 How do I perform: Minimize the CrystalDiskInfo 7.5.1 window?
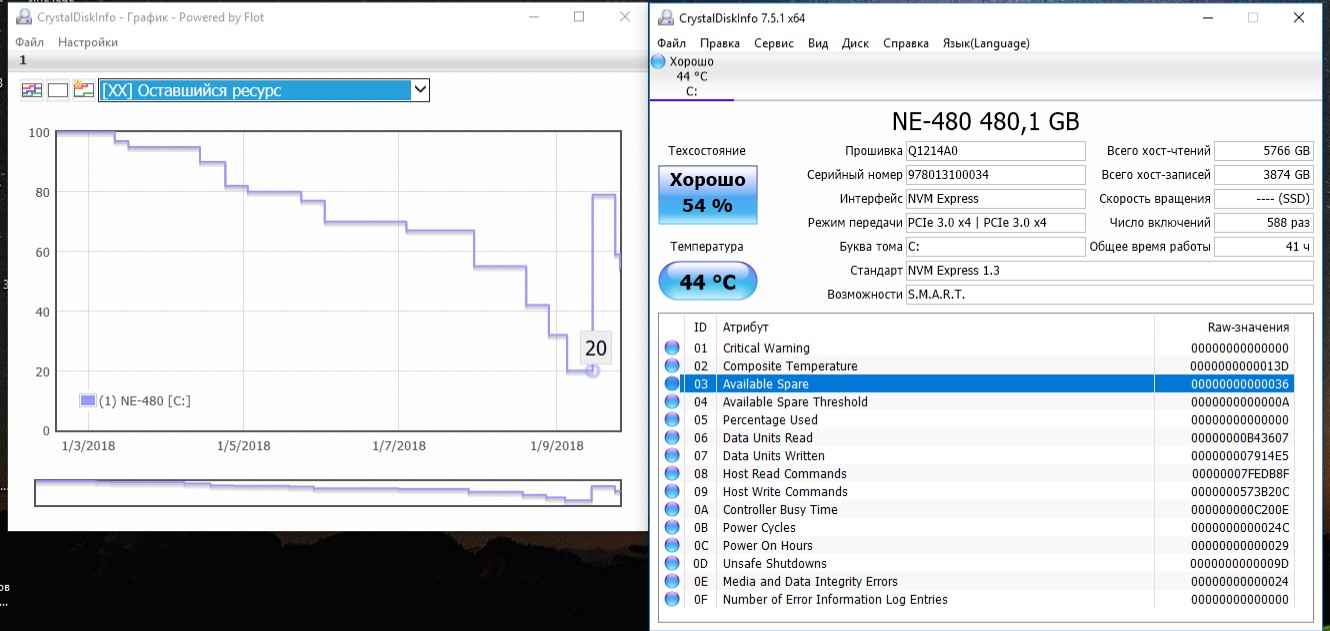click(1206, 18)
